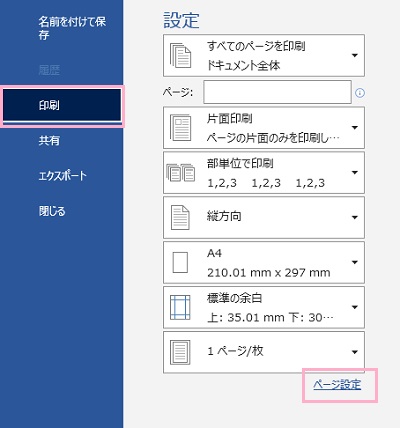Click the A4 paper size icon

[180, 262]
